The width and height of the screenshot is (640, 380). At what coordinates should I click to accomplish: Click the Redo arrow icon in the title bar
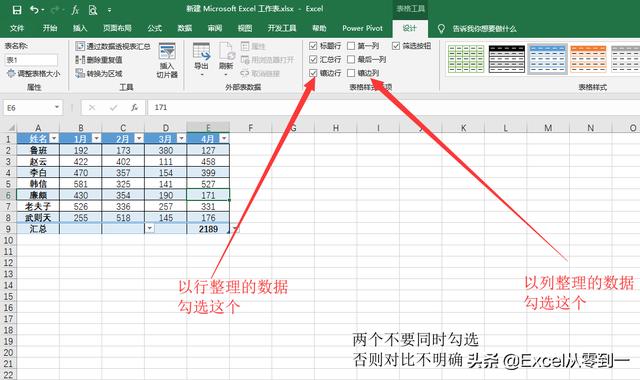pyautogui.click(x=55, y=9)
